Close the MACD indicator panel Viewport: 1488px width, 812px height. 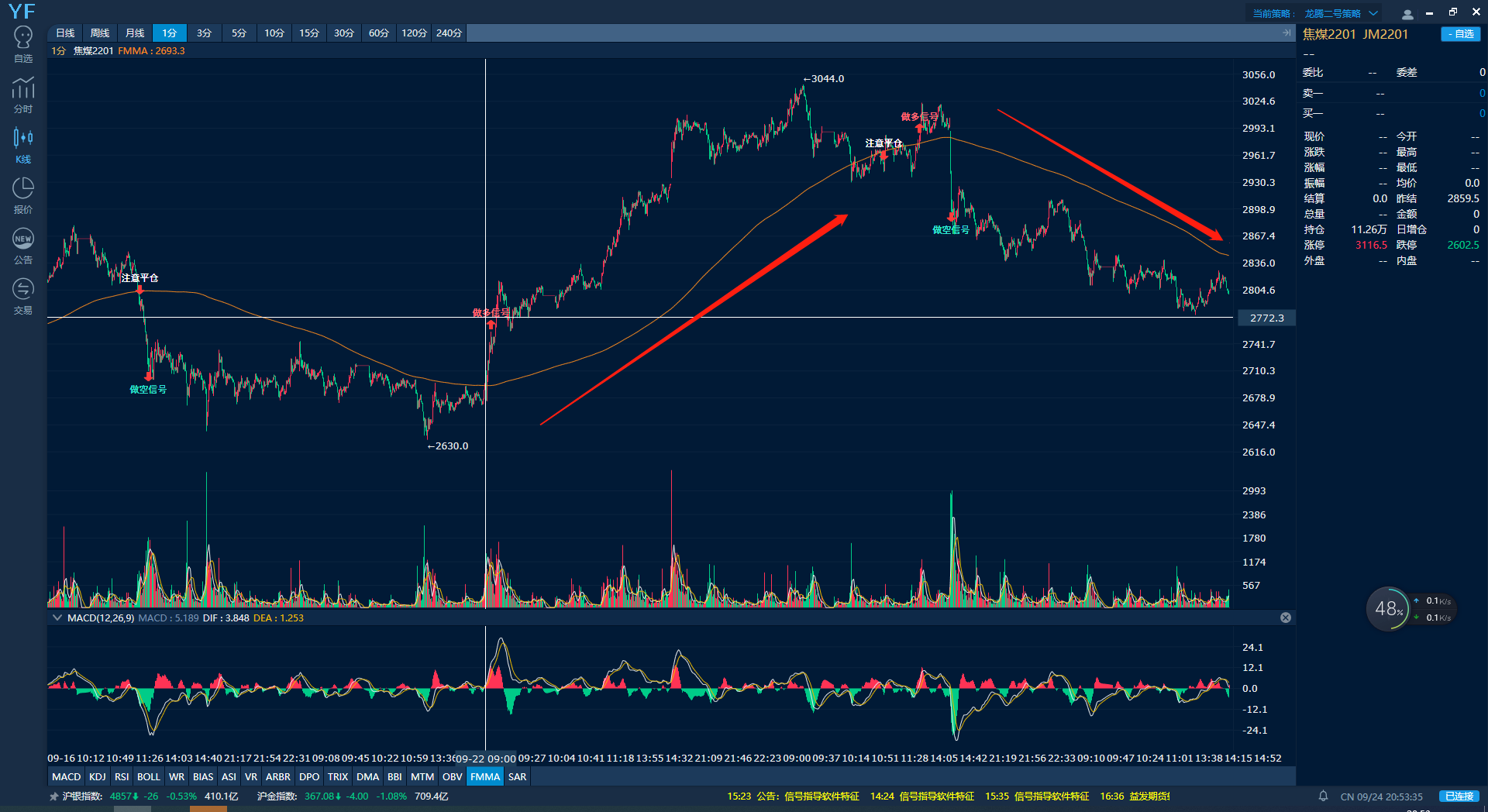point(1286,618)
